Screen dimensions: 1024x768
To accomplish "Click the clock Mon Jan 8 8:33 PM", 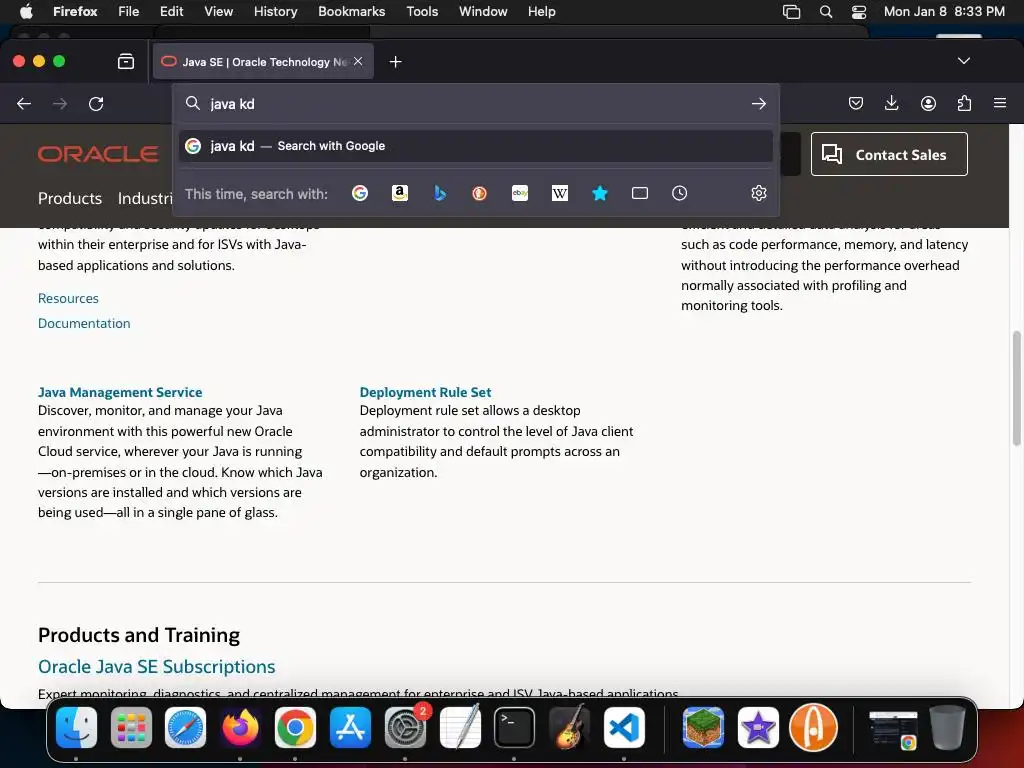I will pyautogui.click(x=944, y=11).
